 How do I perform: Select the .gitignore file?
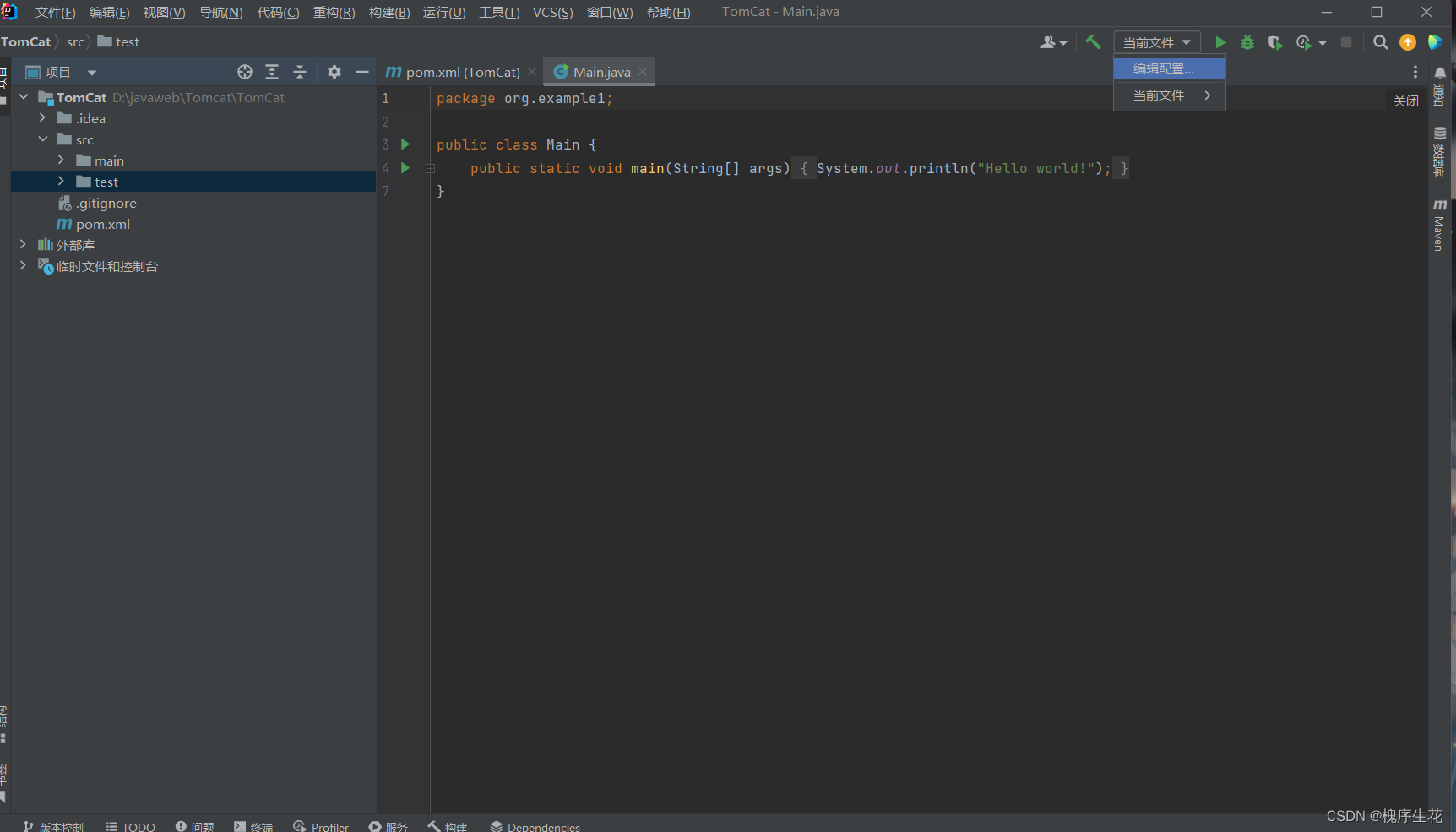click(97, 203)
